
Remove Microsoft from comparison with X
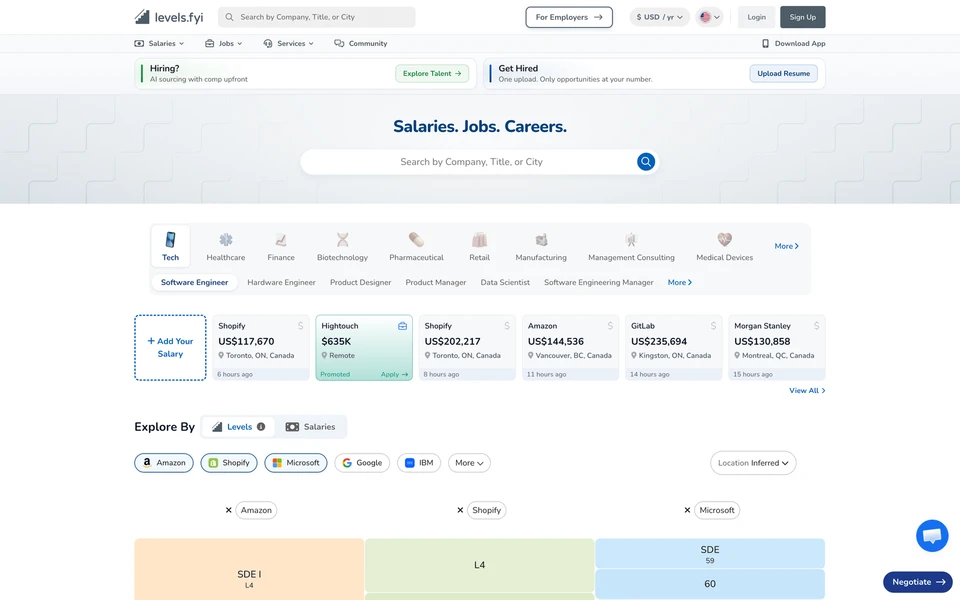[x=687, y=510]
